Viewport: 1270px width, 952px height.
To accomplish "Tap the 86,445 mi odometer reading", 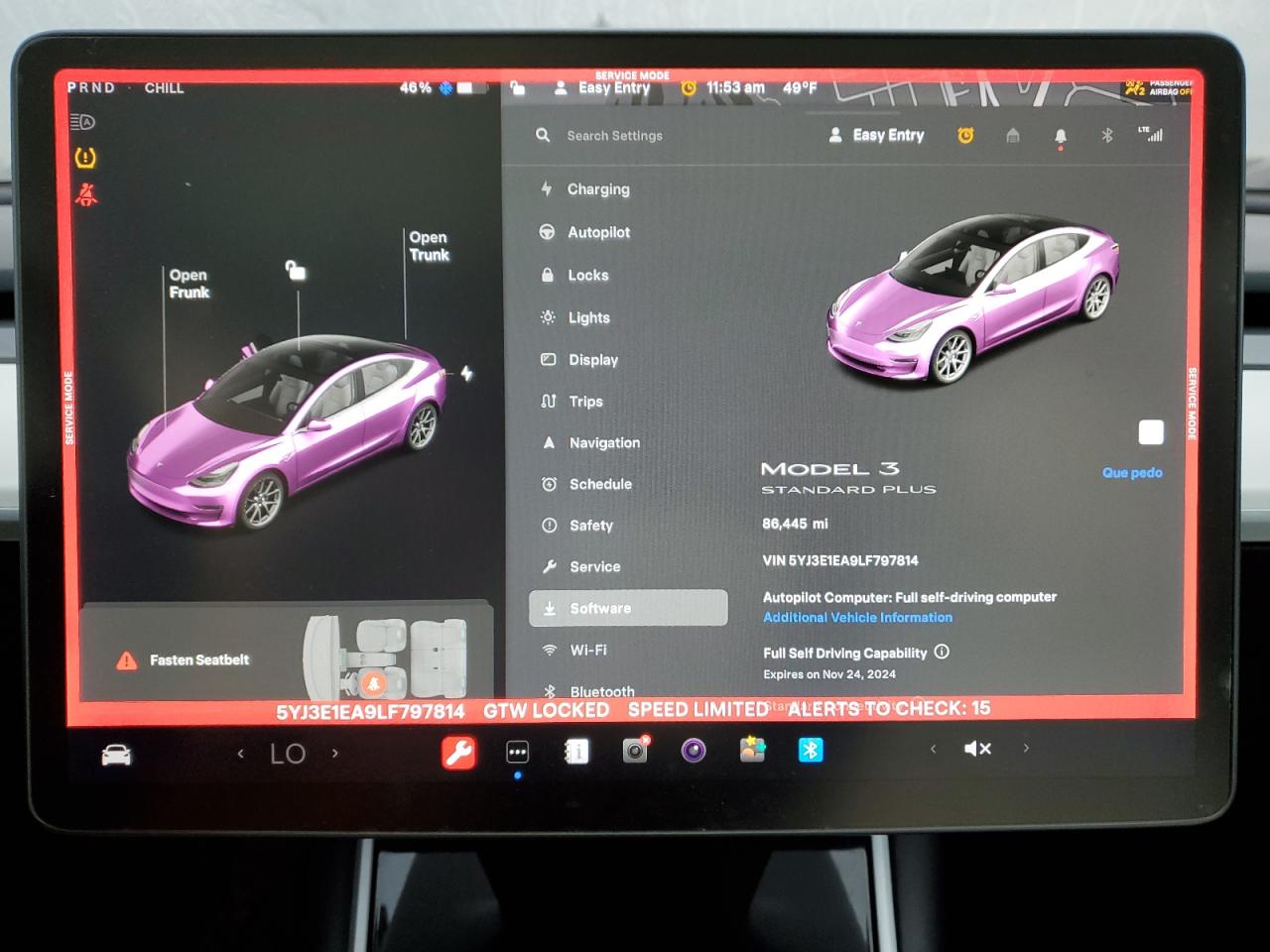I will point(795,524).
